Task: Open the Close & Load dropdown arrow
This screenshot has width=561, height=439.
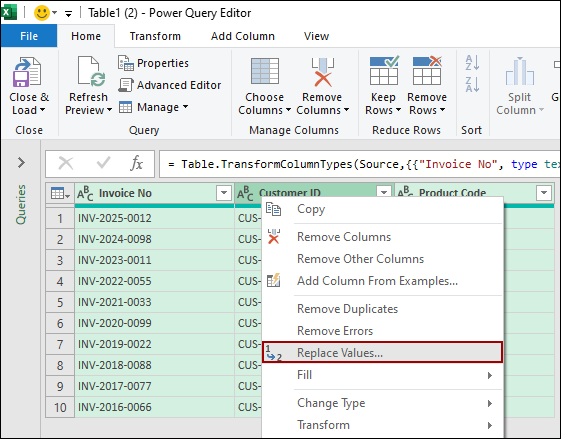Action: (x=43, y=110)
